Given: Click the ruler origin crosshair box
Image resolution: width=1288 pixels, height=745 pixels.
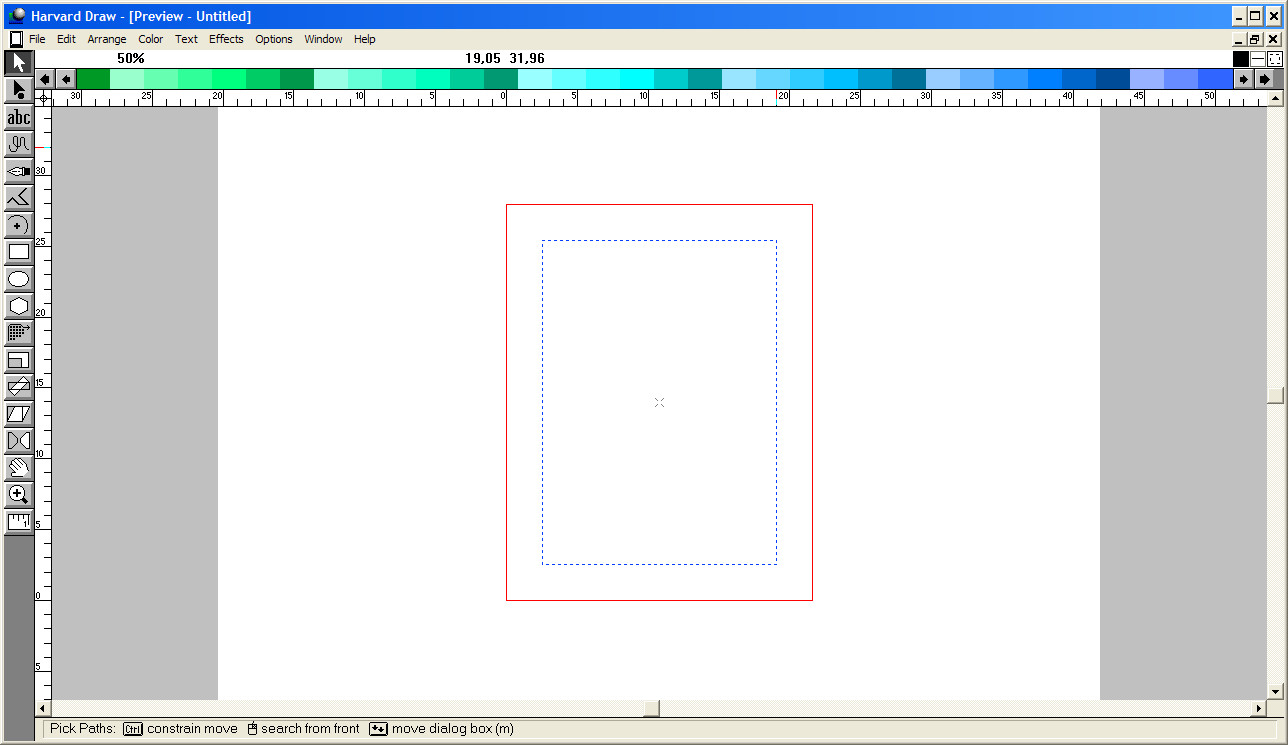Looking at the screenshot, I should tap(44, 98).
